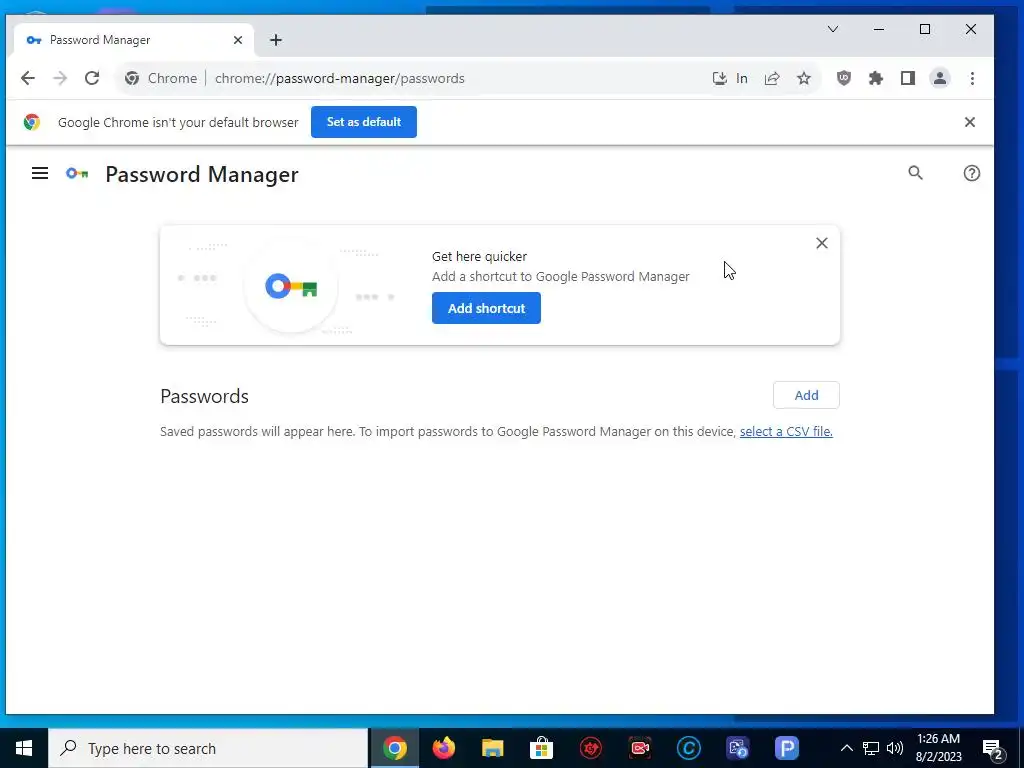
Task: Click the taskbar search box
Action: coord(208,748)
